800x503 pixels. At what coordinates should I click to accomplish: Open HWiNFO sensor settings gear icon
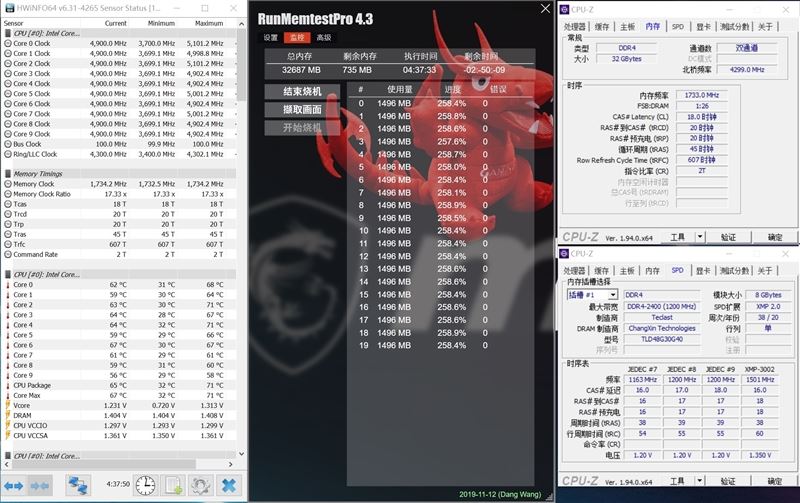(x=201, y=485)
